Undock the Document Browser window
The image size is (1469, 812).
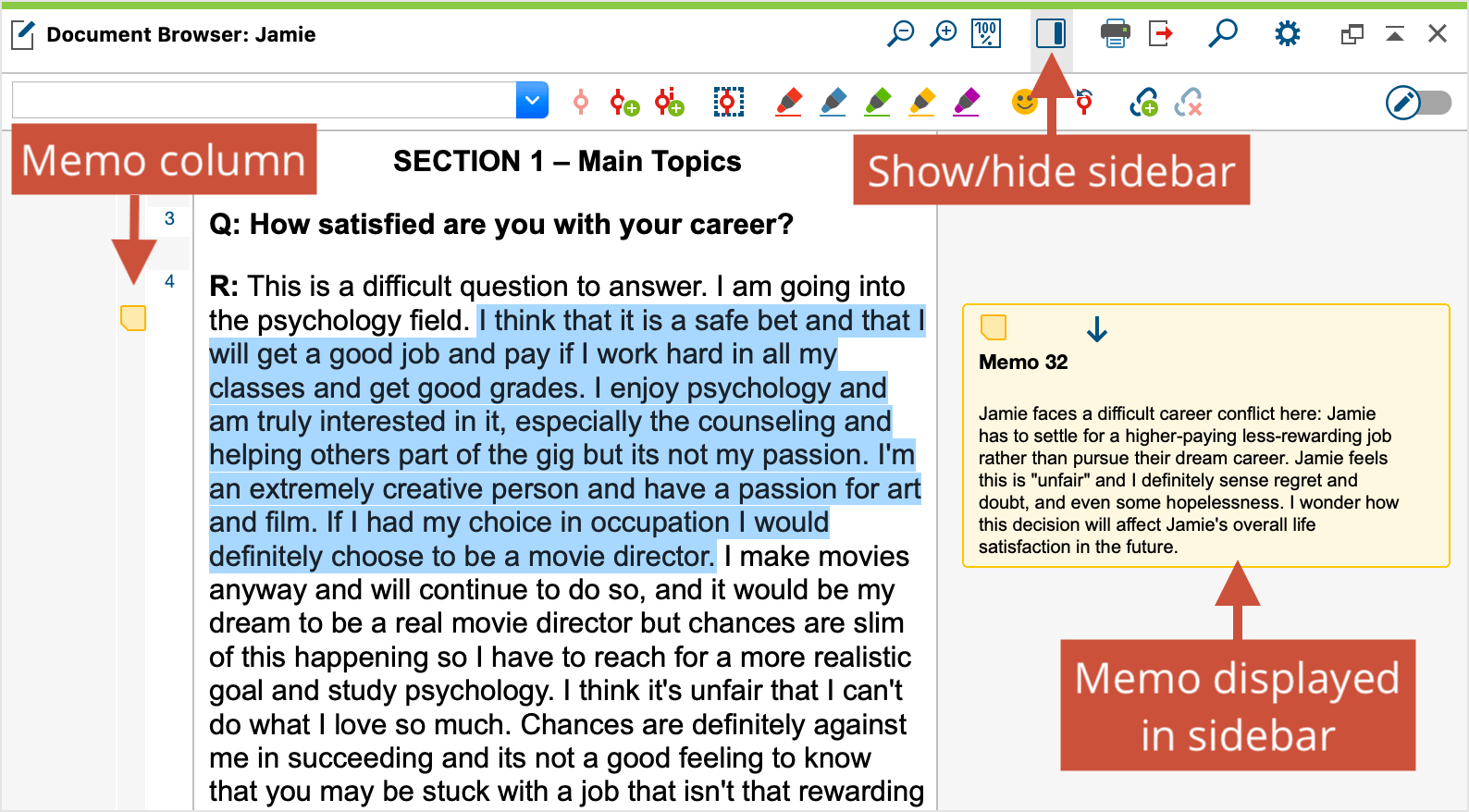(1352, 34)
